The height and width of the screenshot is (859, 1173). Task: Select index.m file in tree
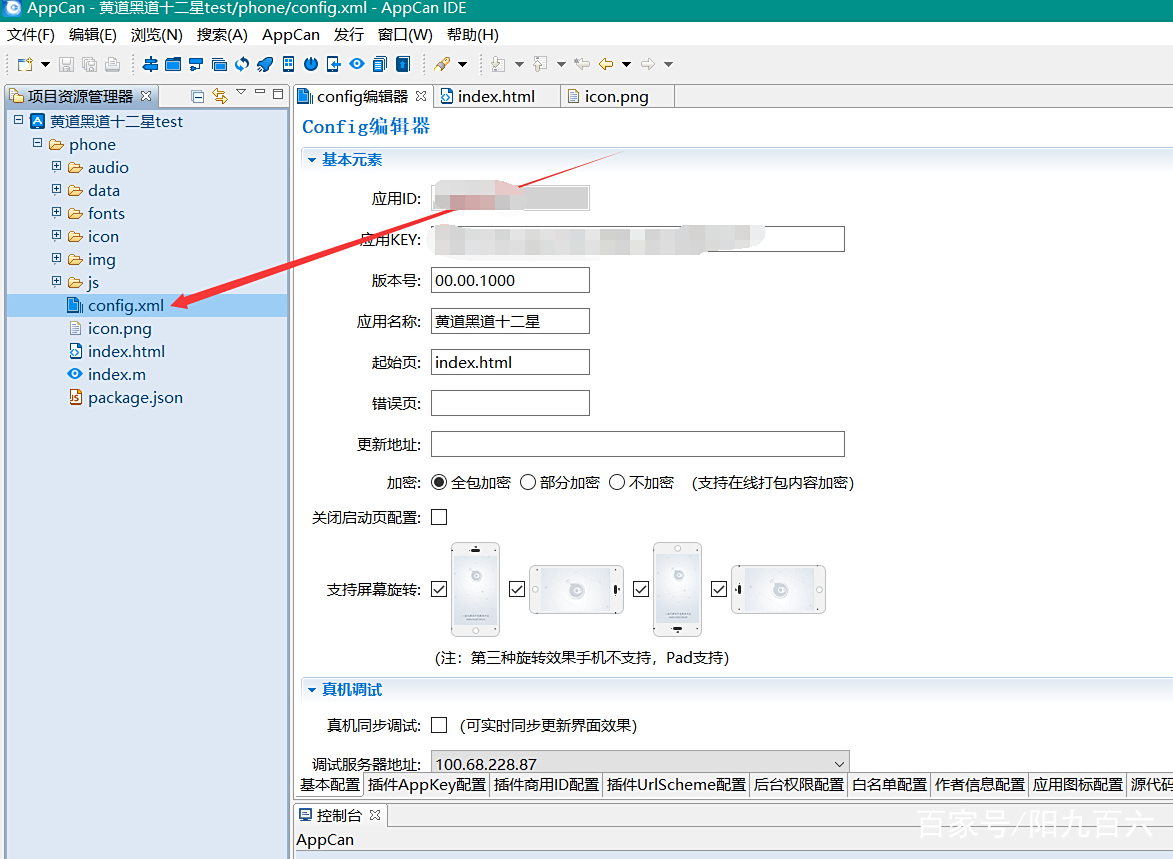coord(117,374)
